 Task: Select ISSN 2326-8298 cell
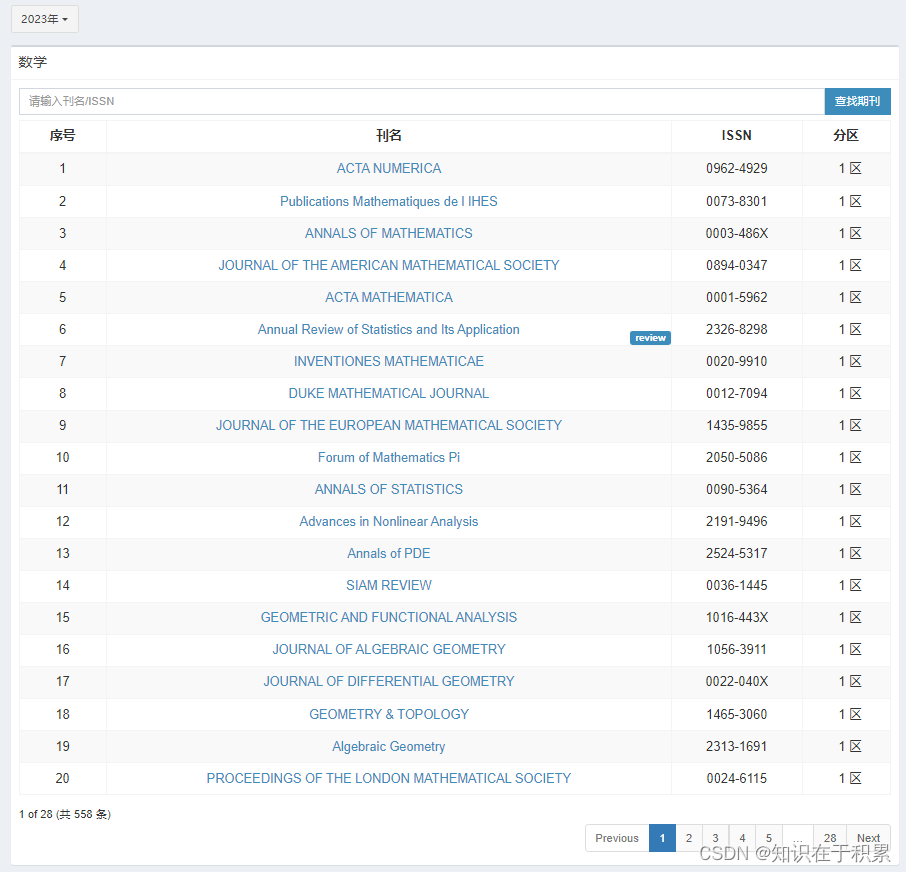pyautogui.click(x=737, y=329)
